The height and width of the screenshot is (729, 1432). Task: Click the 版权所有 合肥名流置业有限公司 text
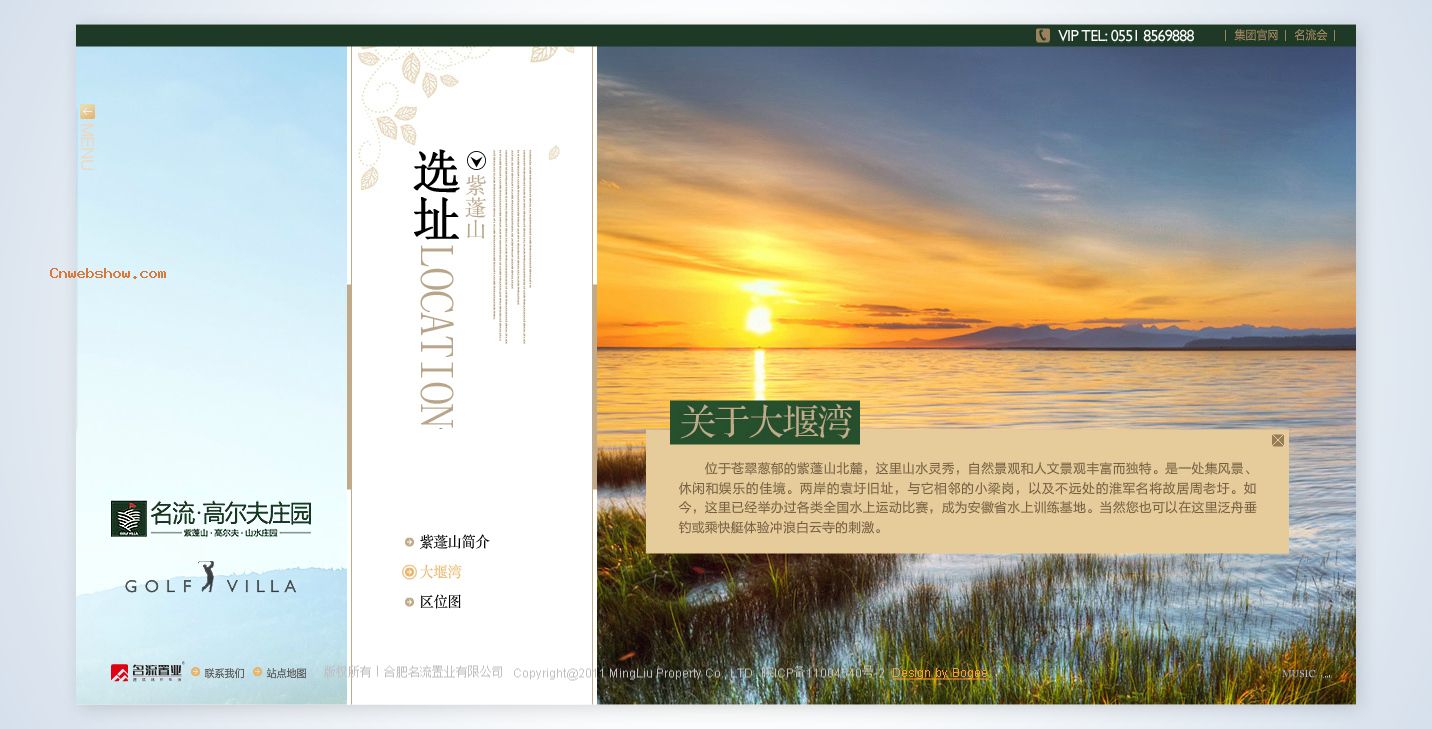click(x=413, y=672)
